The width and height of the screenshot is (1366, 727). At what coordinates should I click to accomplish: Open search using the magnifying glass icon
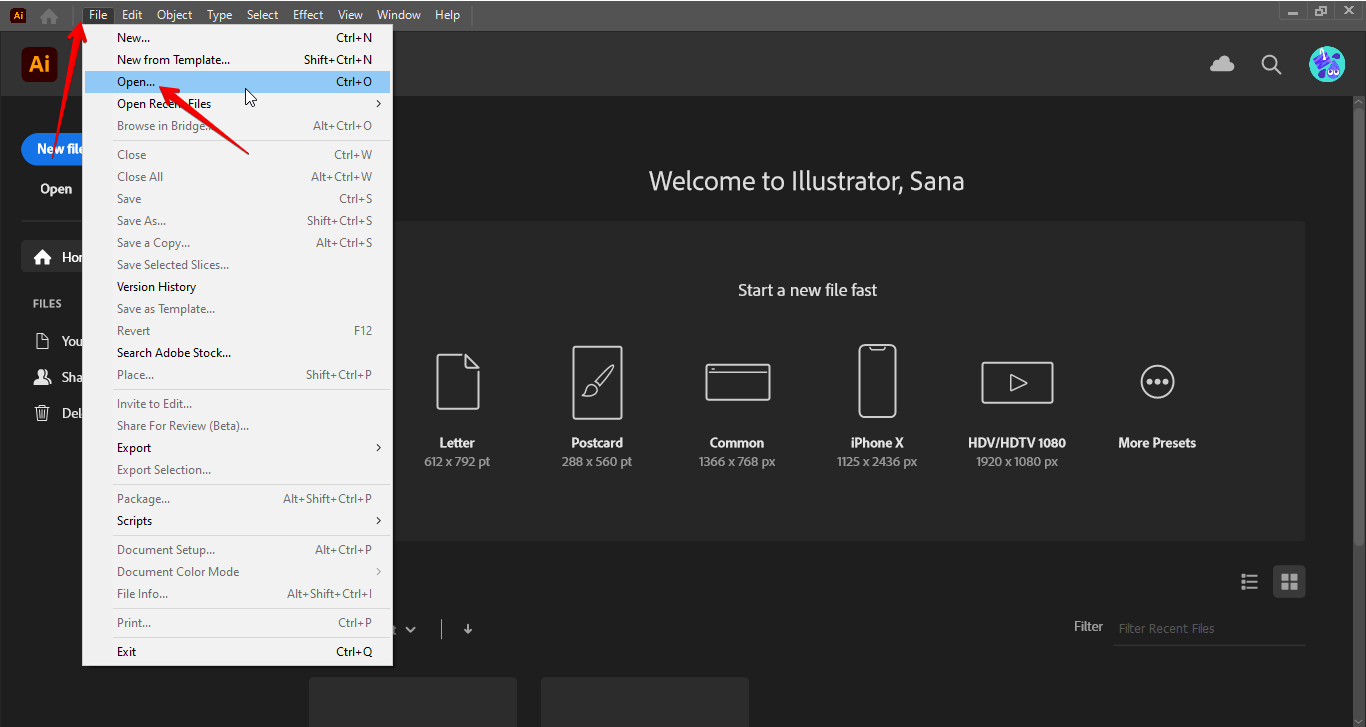(x=1270, y=64)
